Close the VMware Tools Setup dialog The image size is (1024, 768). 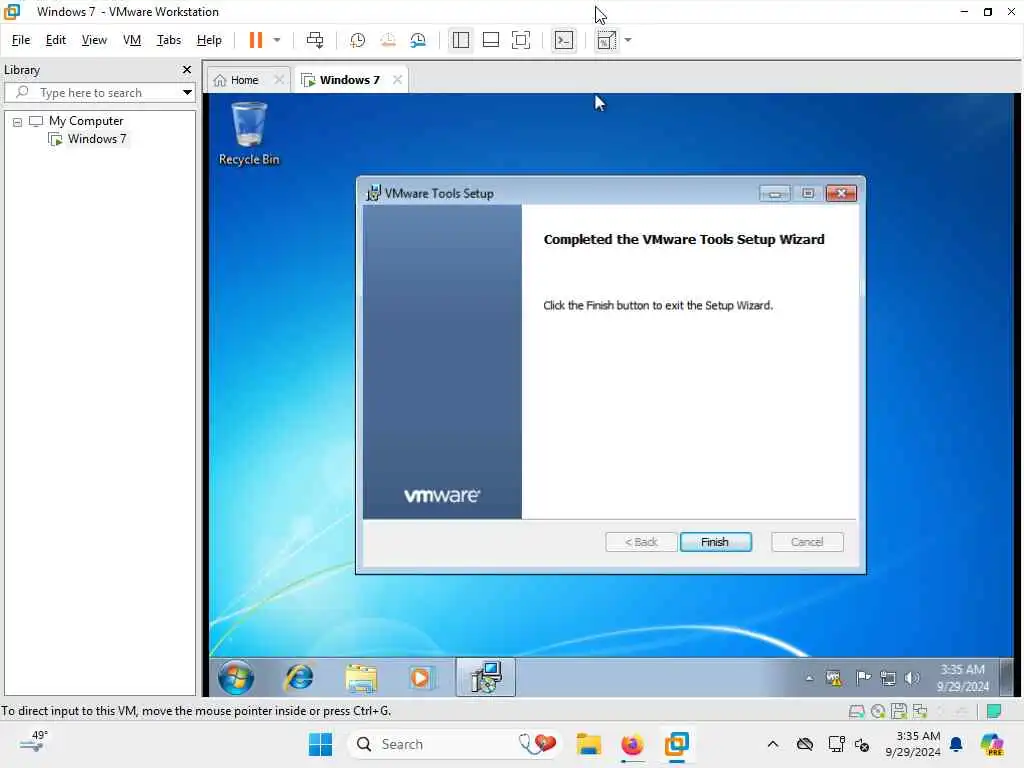click(x=840, y=193)
